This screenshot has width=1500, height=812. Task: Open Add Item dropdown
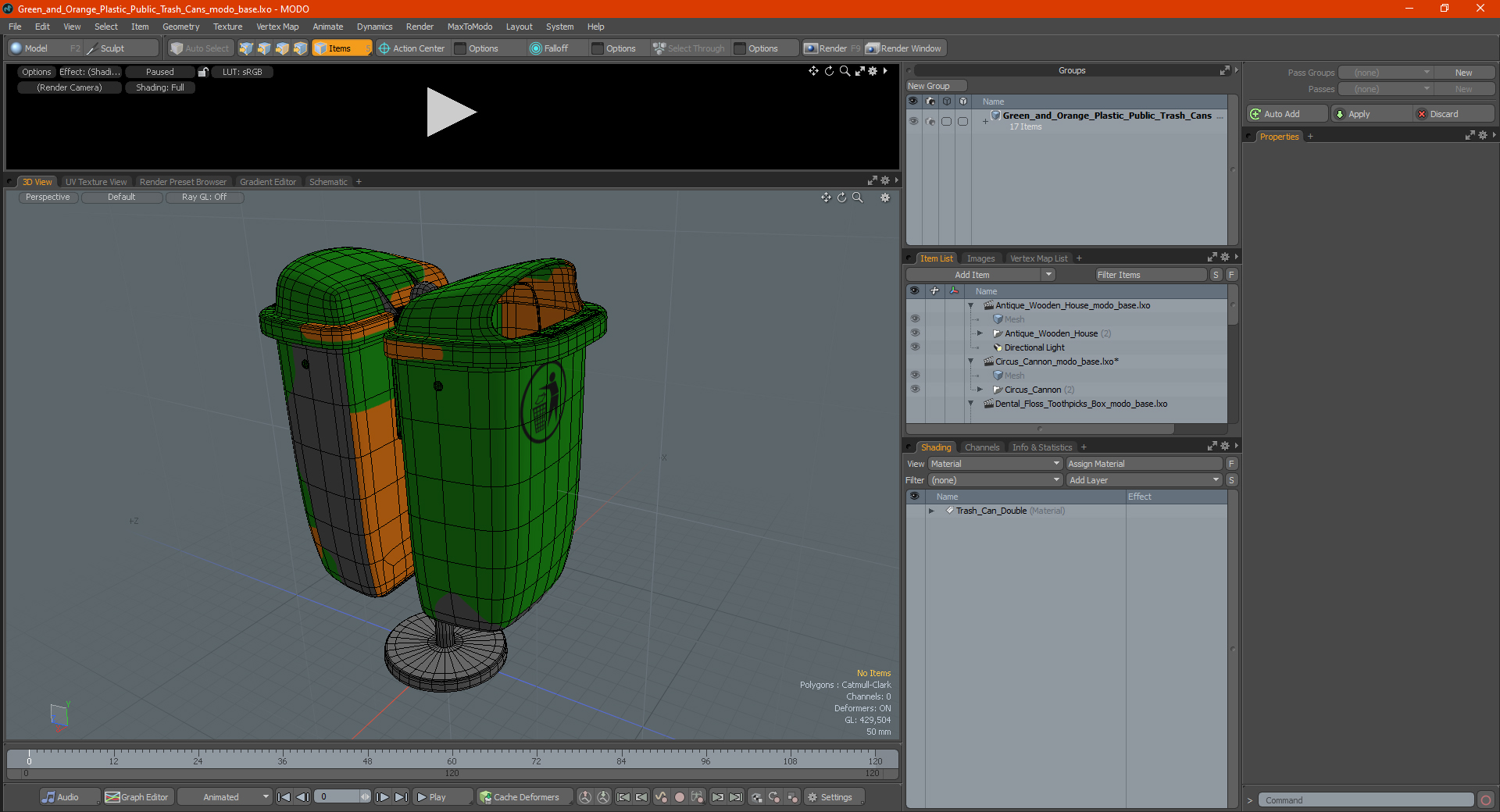coord(981,275)
